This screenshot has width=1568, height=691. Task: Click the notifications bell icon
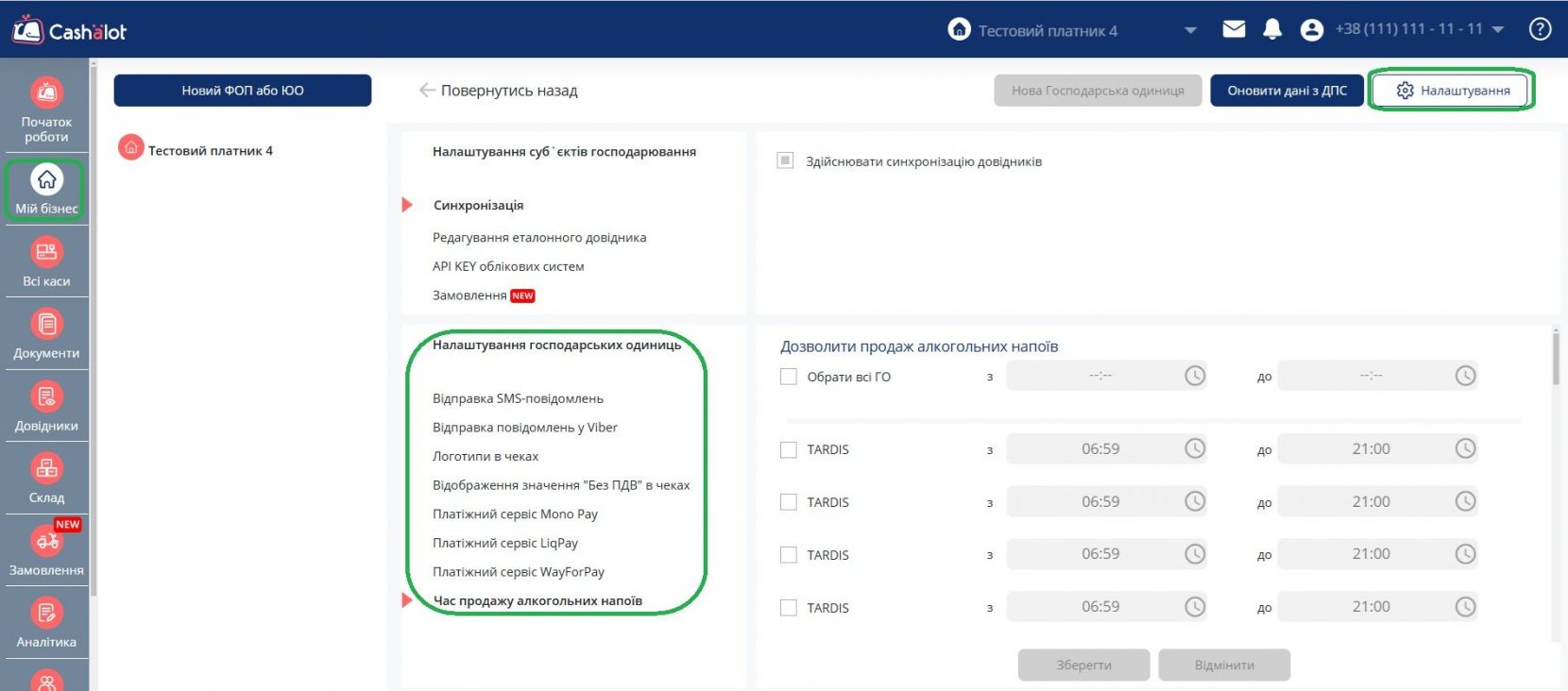point(1272,29)
